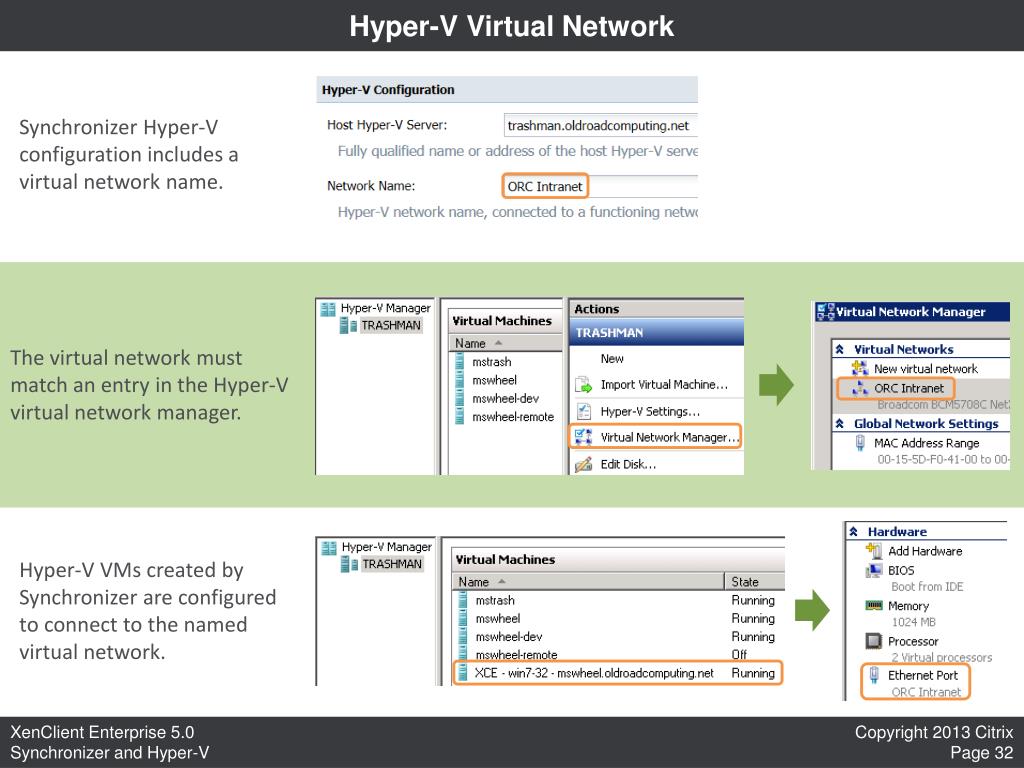Click the Off state of mswheel-remote
The image size is (1024, 768).
(739, 654)
